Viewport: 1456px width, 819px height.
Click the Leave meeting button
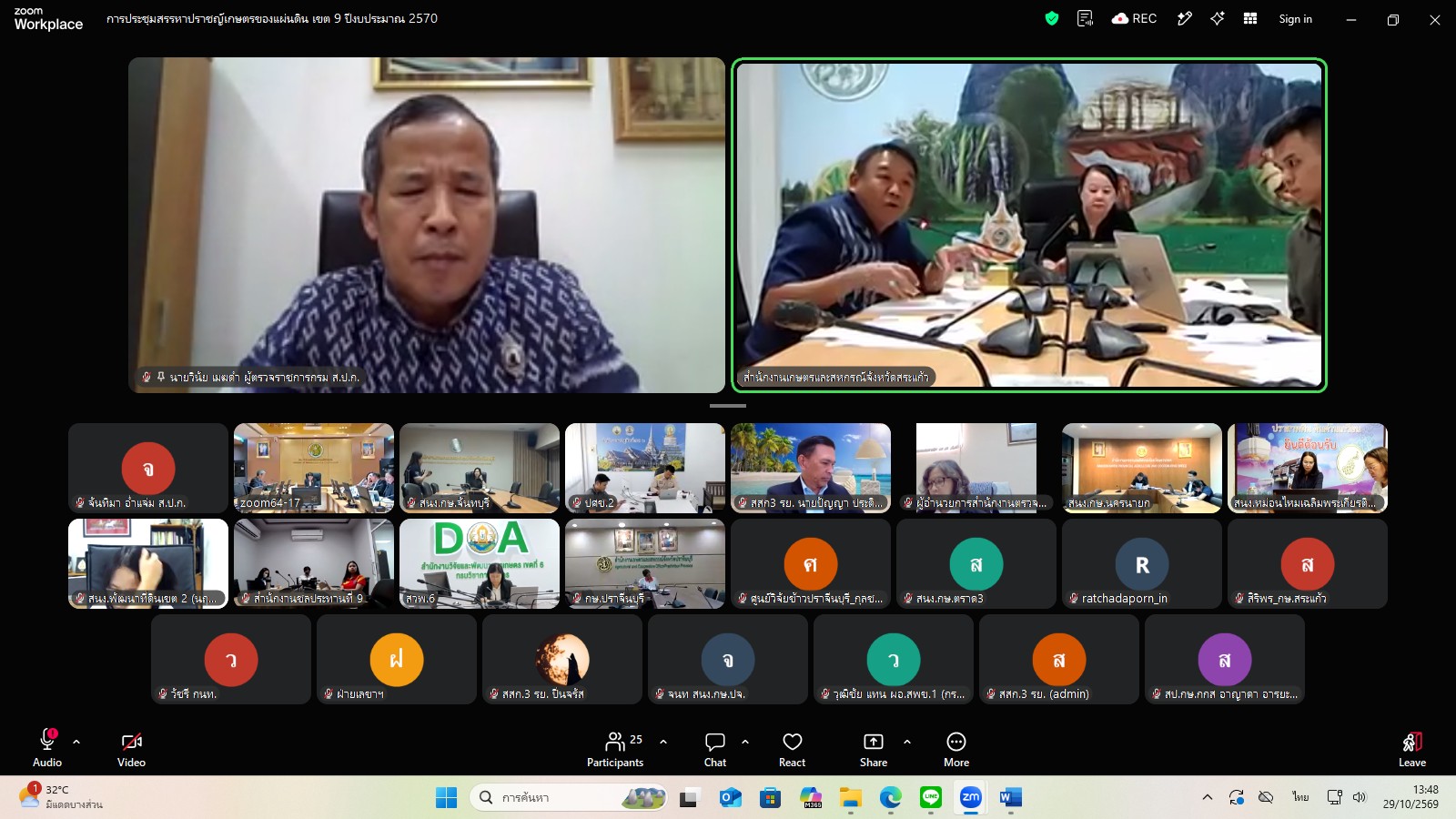pyautogui.click(x=1412, y=749)
